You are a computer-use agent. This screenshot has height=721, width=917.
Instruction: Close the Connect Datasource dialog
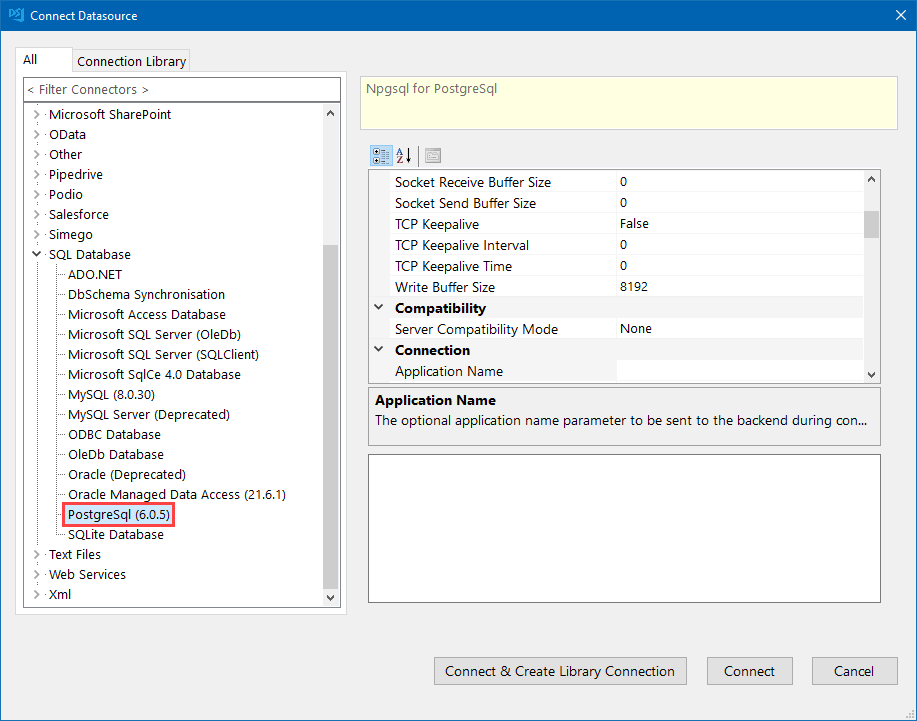click(x=901, y=15)
